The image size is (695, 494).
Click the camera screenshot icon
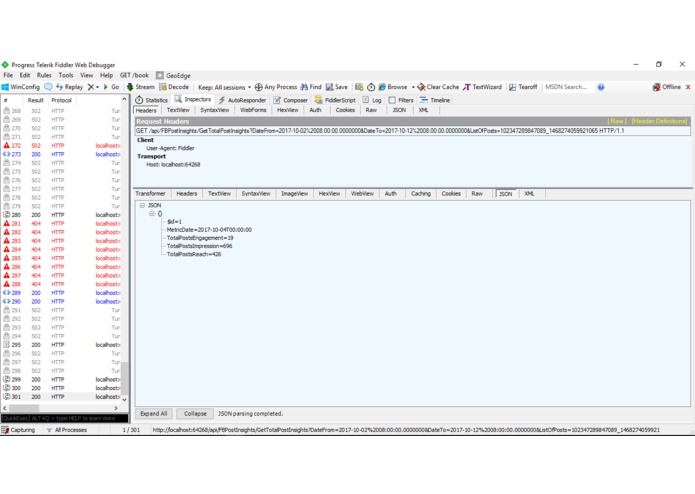tap(359, 87)
